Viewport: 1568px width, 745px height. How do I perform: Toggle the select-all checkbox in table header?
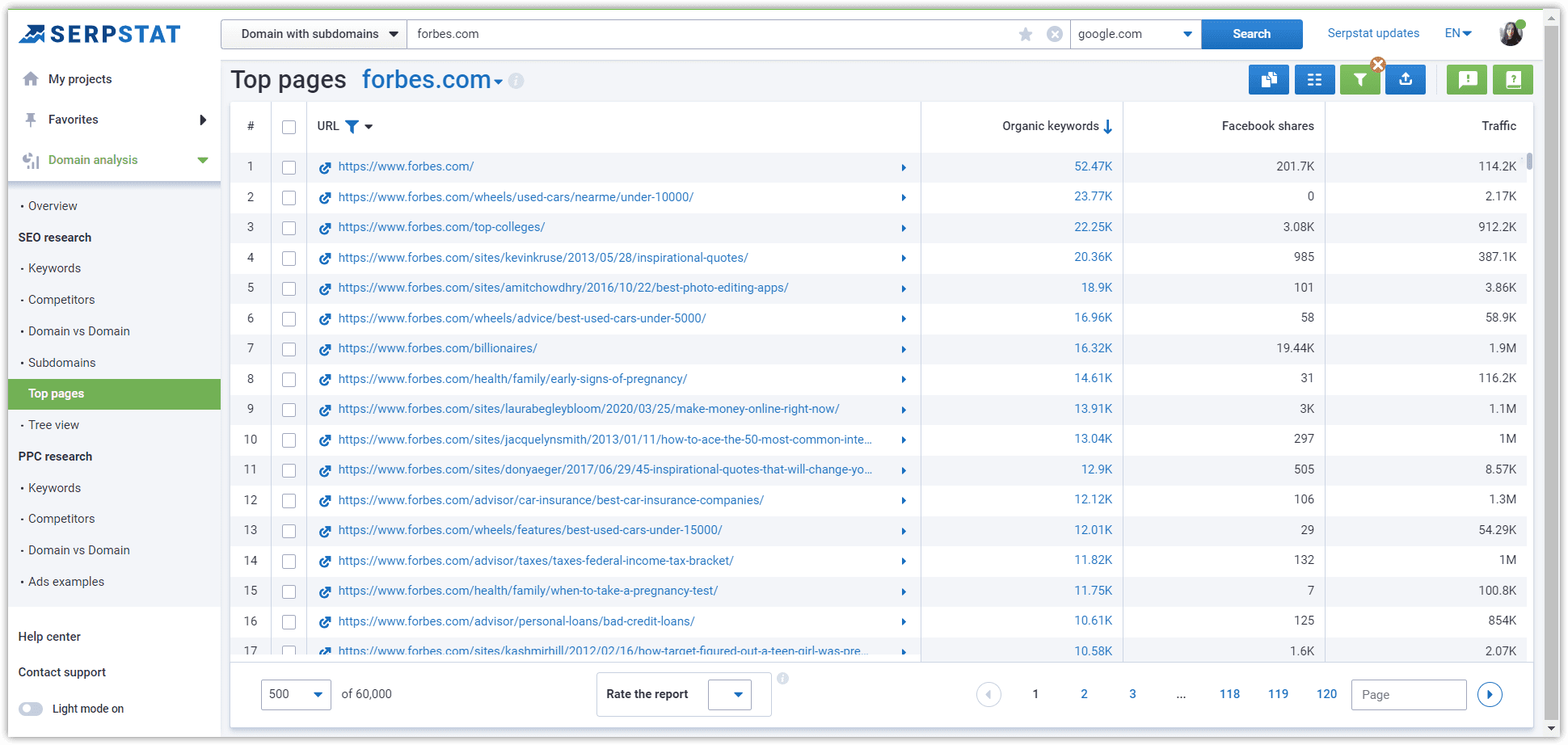click(289, 127)
